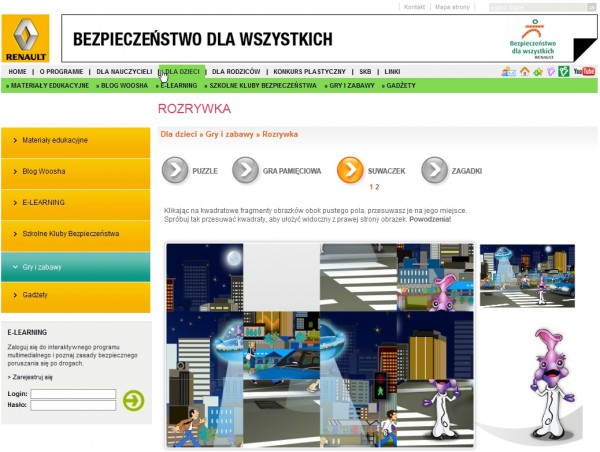600x452 pixels.
Task: Click the Renault logo
Action: point(25,40)
